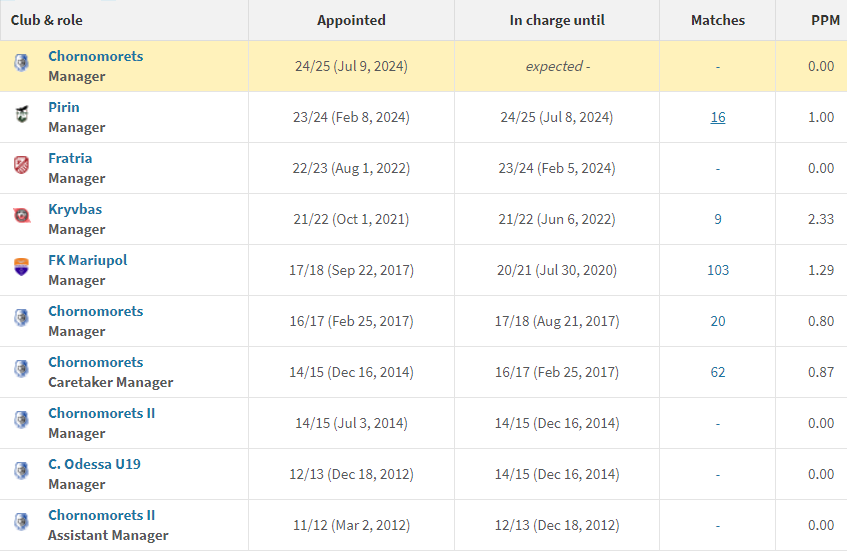The image size is (847, 551).
Task: Click Chornomorets II crest in Assistant Manager row
Action: (x=21, y=522)
